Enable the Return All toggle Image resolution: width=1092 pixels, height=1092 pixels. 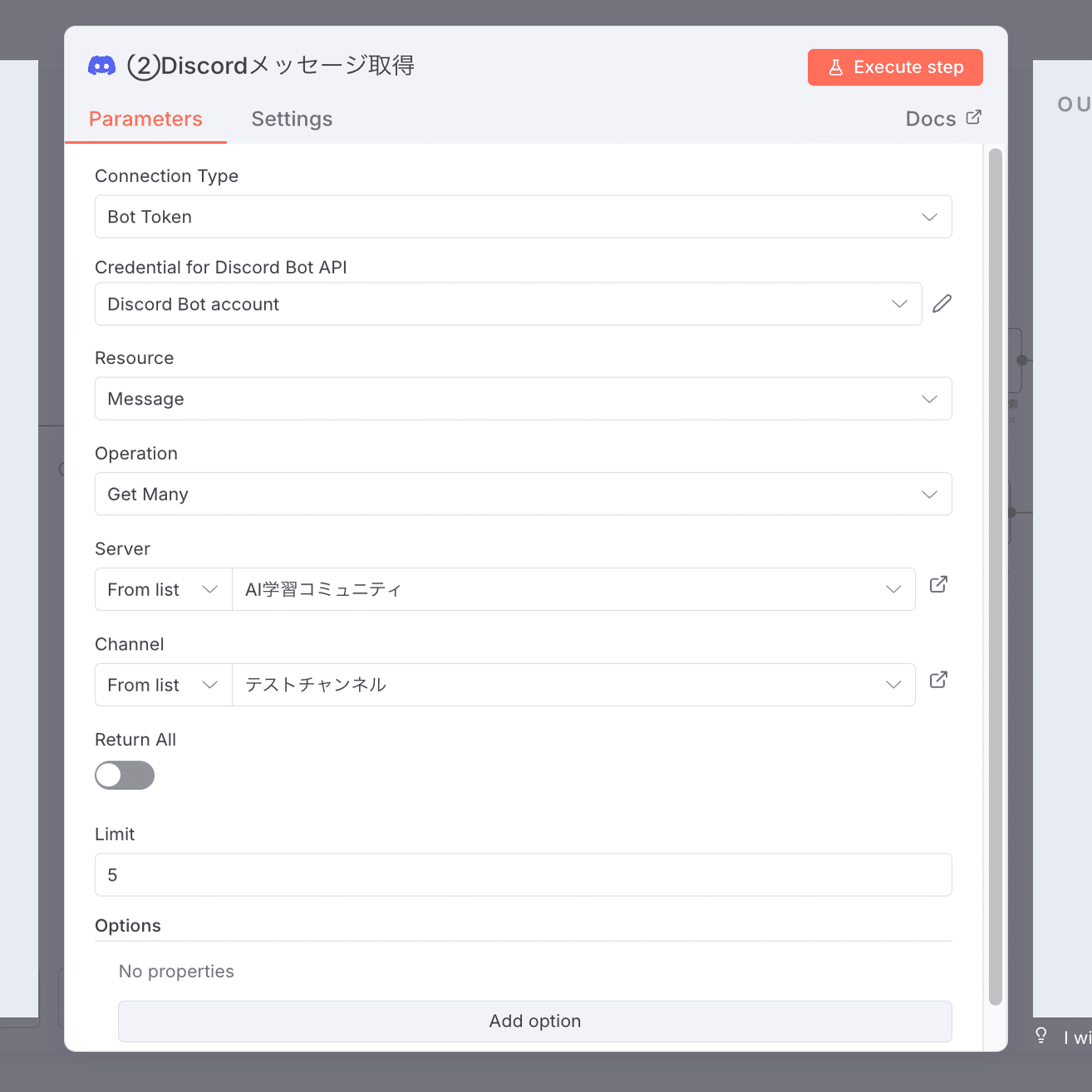(x=125, y=775)
